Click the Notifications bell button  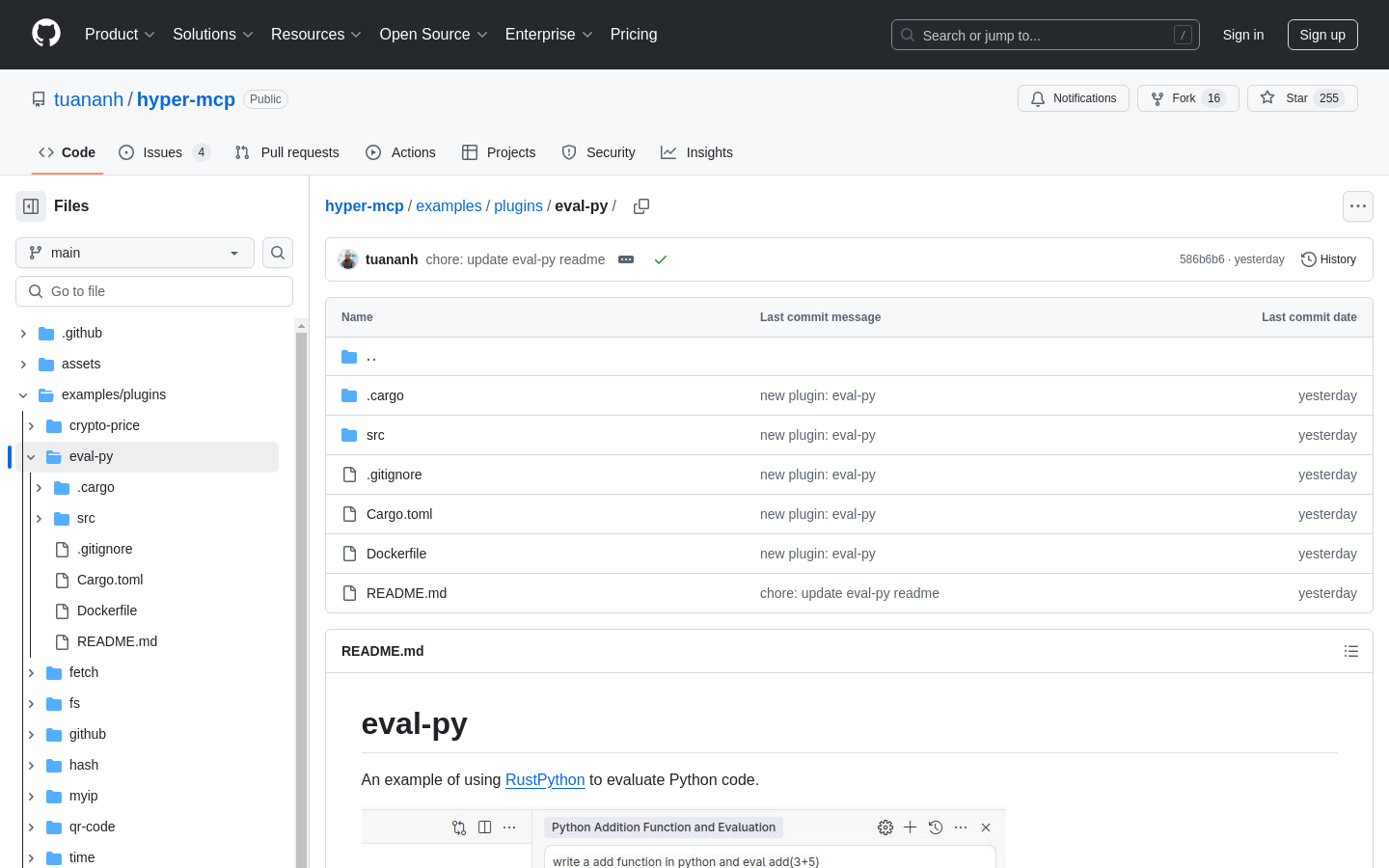pyautogui.click(x=1073, y=98)
